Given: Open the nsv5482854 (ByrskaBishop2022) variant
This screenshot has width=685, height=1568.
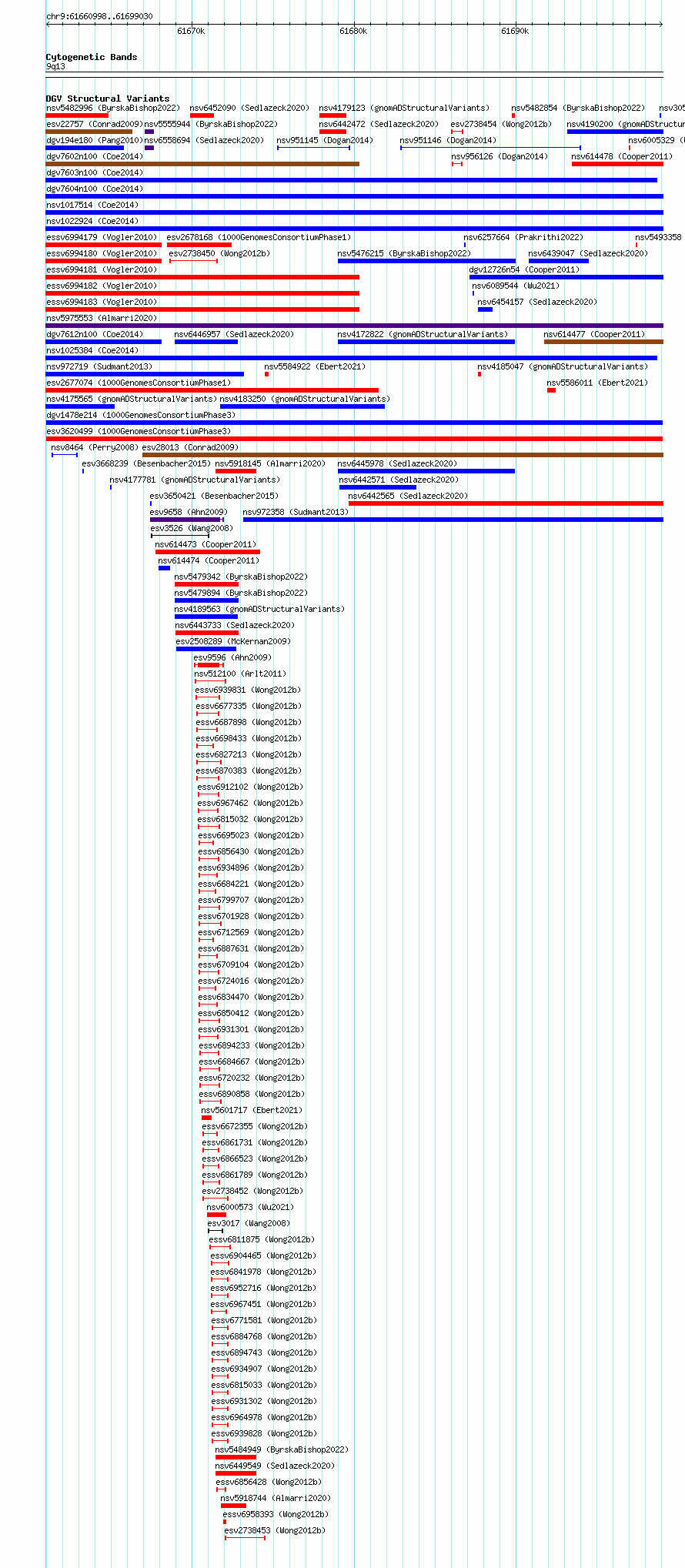Looking at the screenshot, I should point(578,109).
